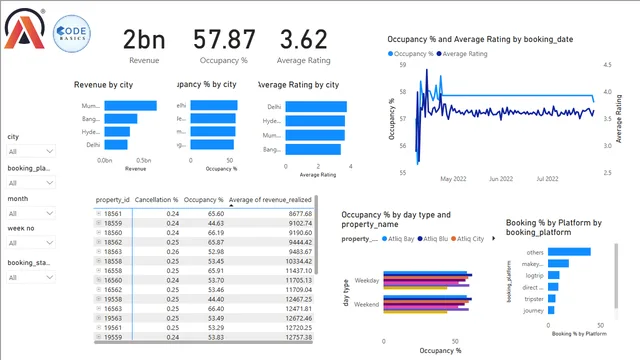Sort by property_id column header

pos(112,200)
